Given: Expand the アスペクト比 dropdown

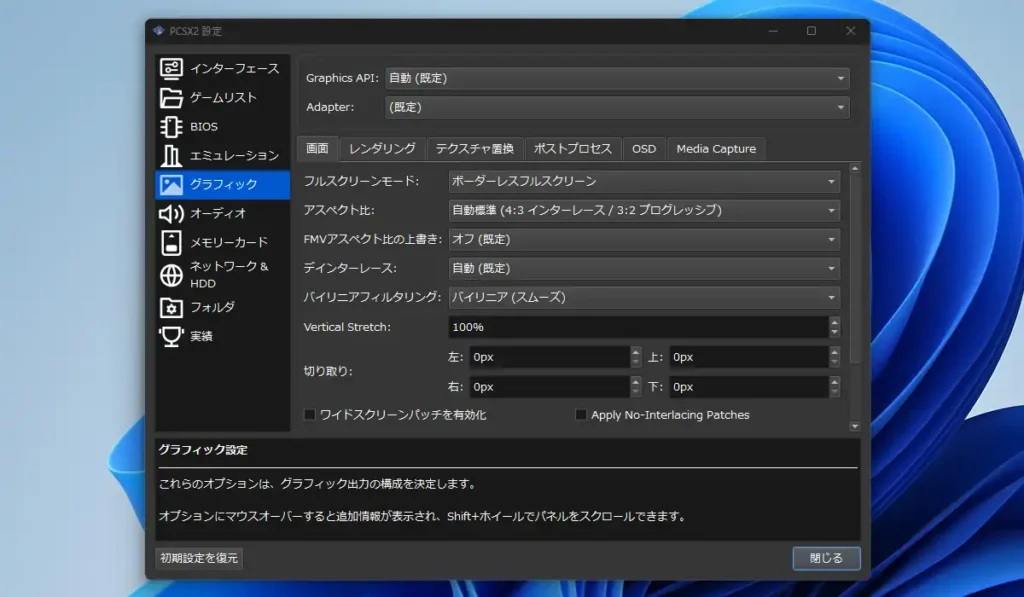Looking at the screenshot, I should tap(644, 210).
